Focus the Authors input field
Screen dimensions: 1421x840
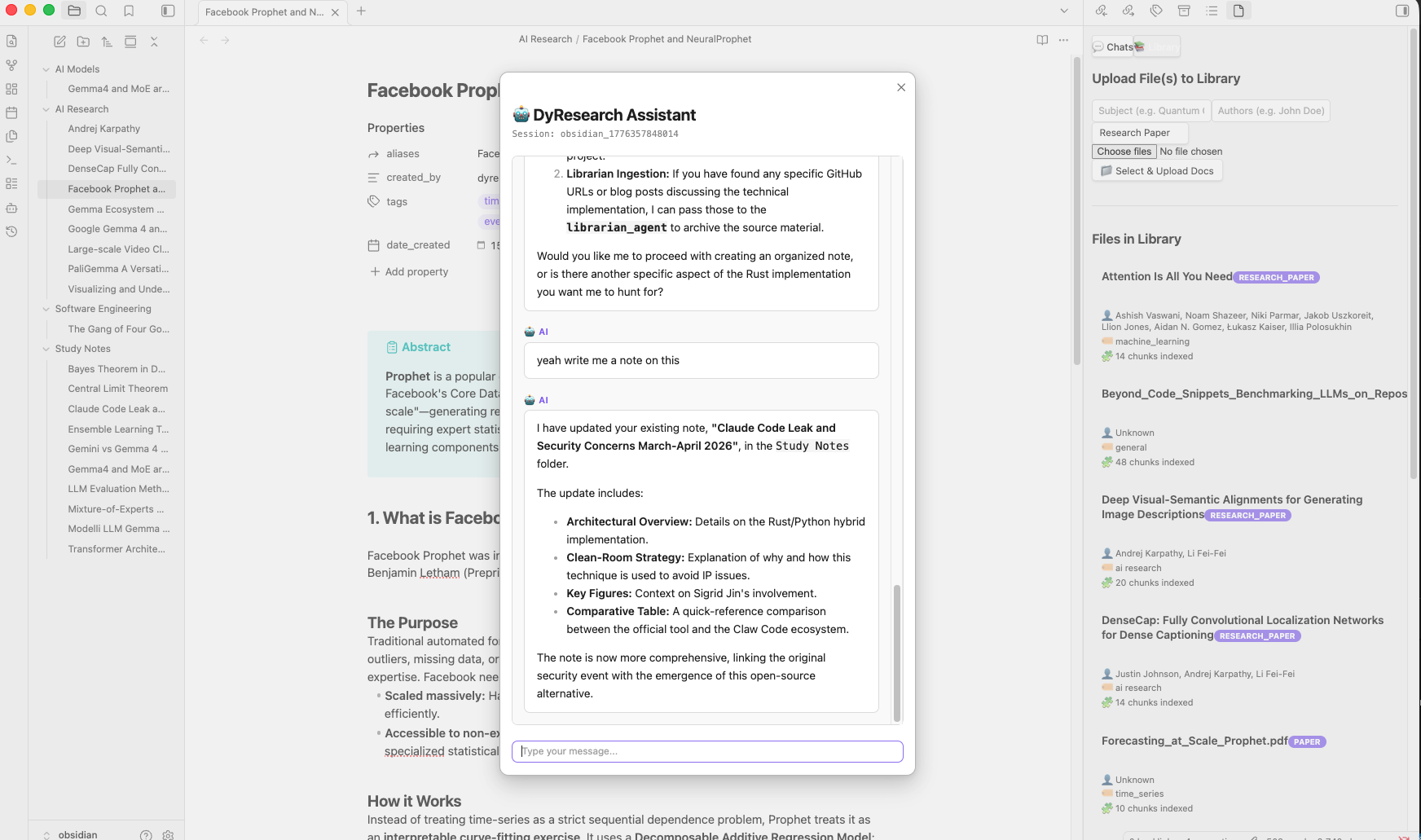[1271, 111]
